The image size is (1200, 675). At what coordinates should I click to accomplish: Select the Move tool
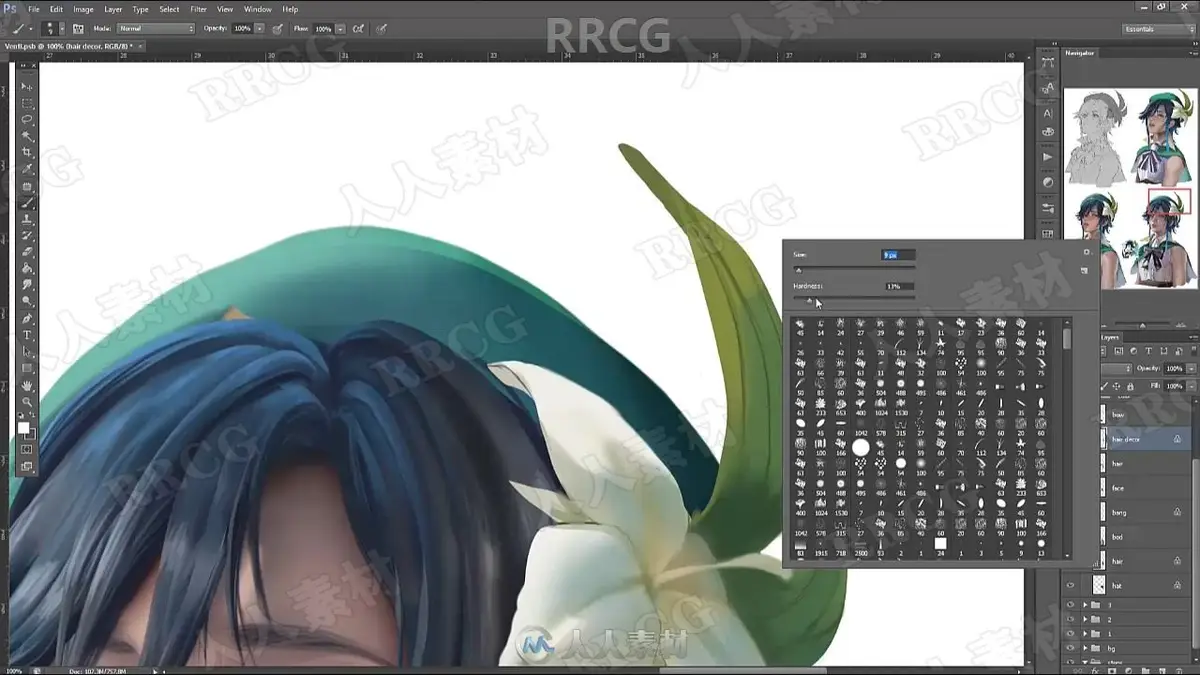tap(27, 87)
